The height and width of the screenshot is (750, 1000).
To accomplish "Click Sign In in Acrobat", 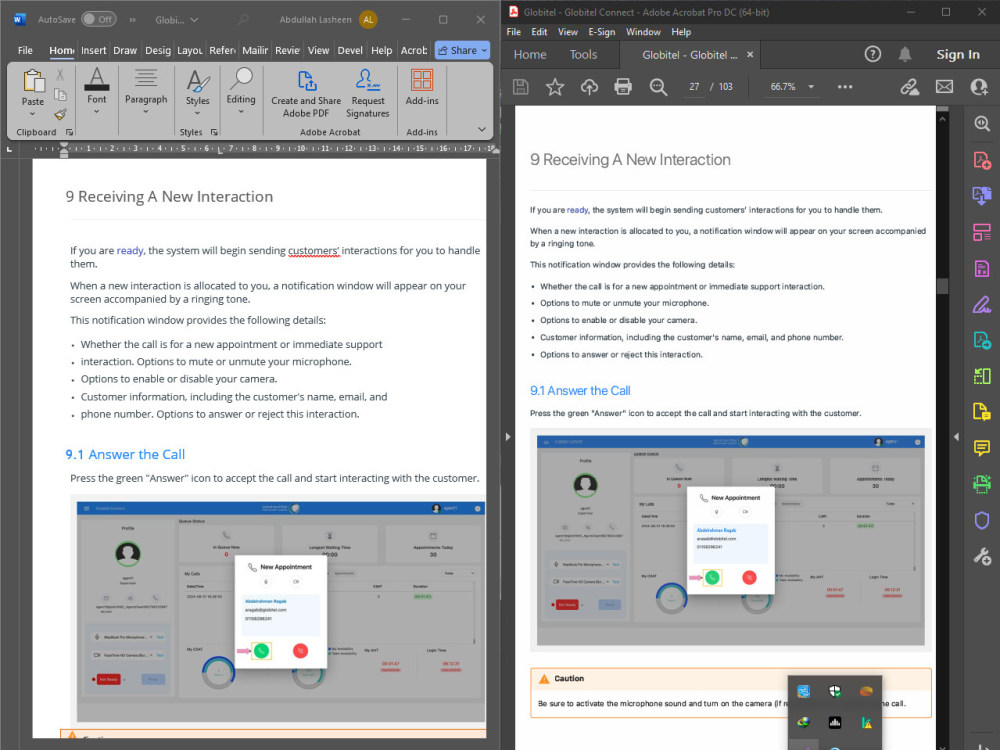I will pyautogui.click(x=958, y=55).
